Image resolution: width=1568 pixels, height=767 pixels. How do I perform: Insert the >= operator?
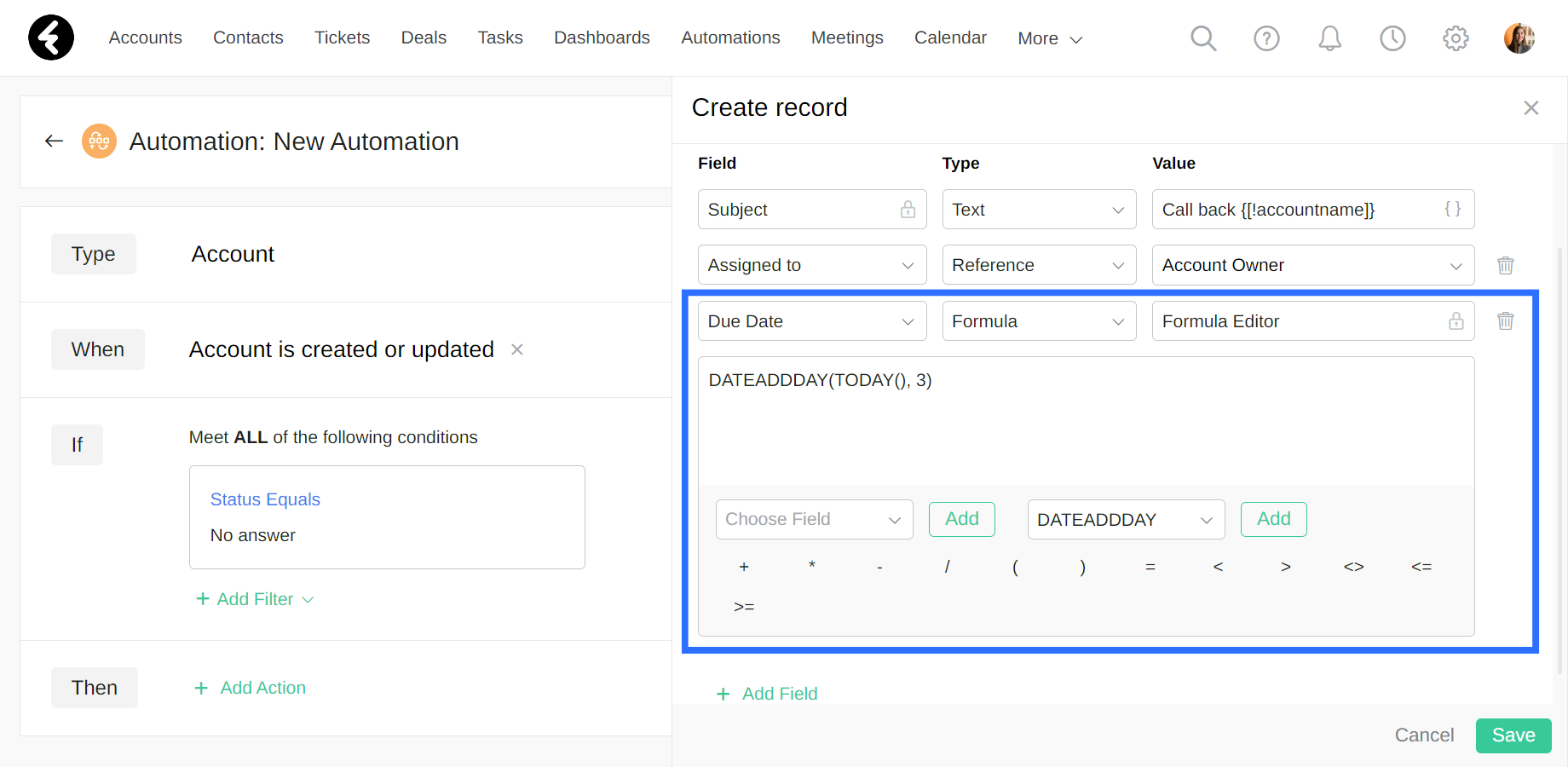coord(744,607)
